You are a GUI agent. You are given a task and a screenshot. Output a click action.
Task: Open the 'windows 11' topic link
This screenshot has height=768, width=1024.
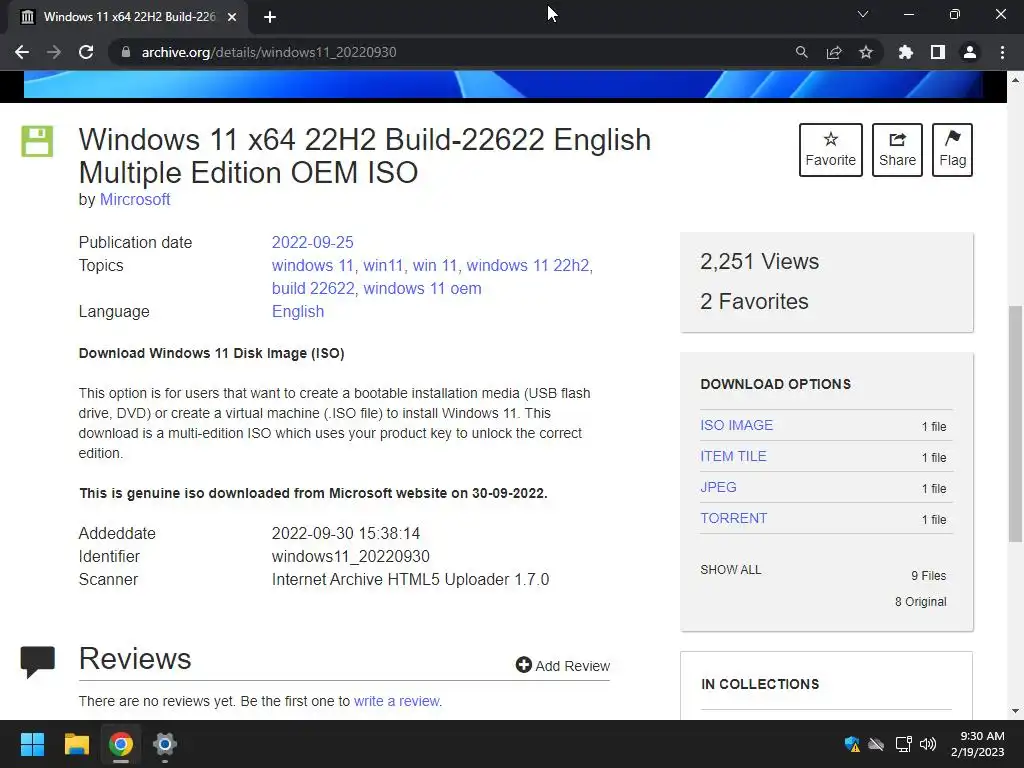312,265
